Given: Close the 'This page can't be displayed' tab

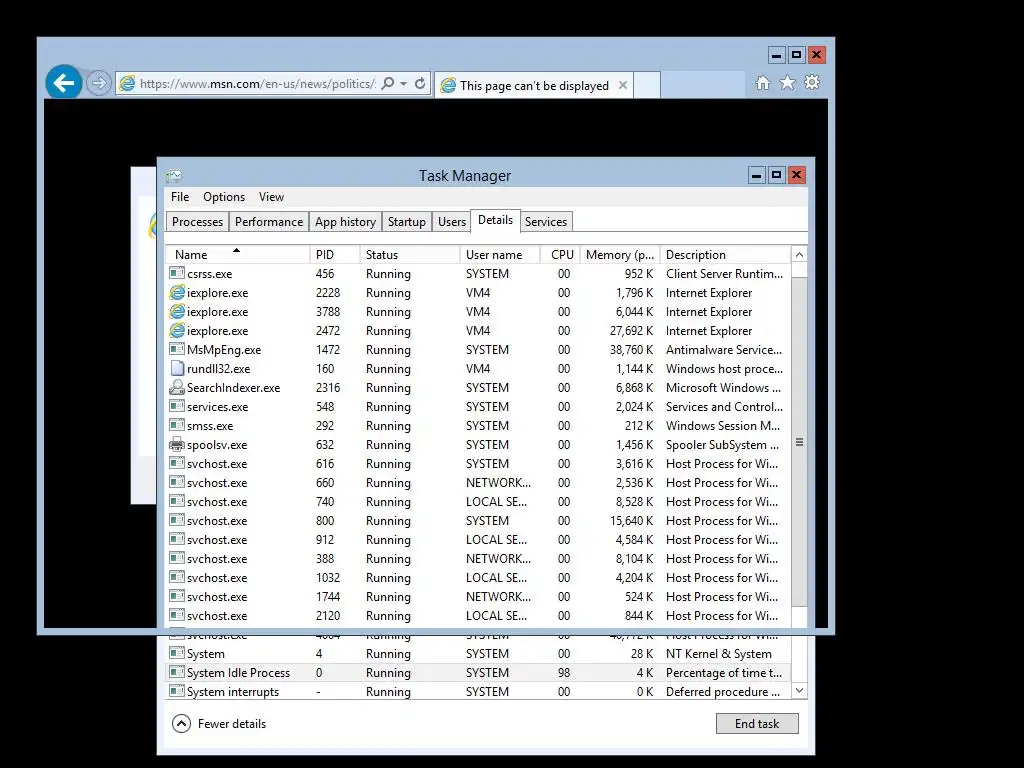Looking at the screenshot, I should pos(623,85).
